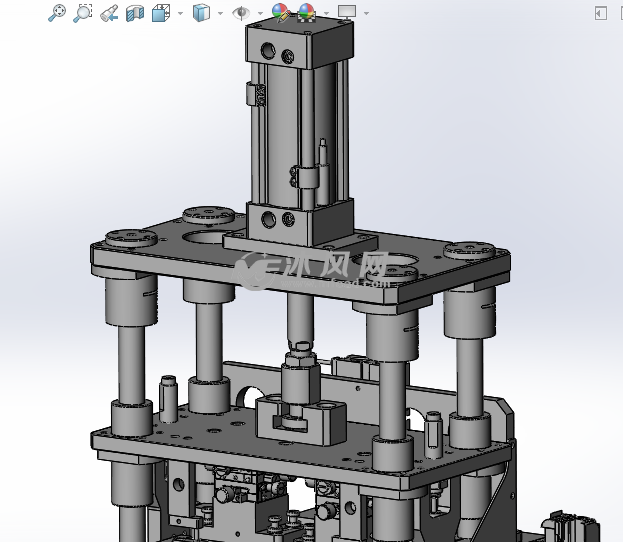The height and width of the screenshot is (542, 623).
Task: Open the View Settings dropdown arrow
Action: 366,14
